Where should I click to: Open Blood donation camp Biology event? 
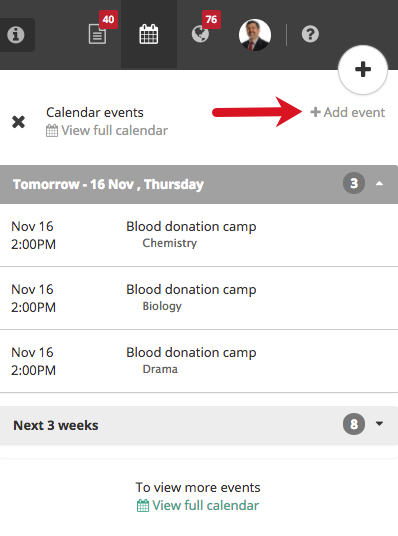point(199,298)
